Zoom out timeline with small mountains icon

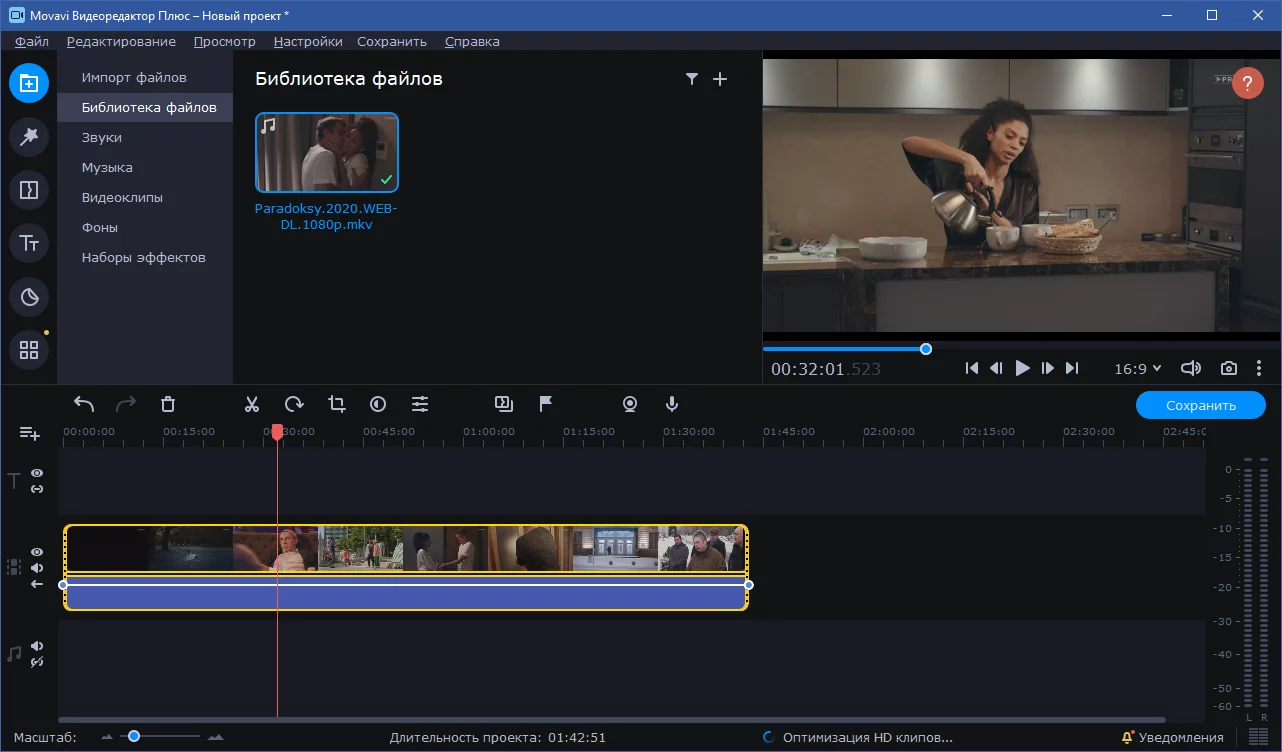click(x=108, y=737)
